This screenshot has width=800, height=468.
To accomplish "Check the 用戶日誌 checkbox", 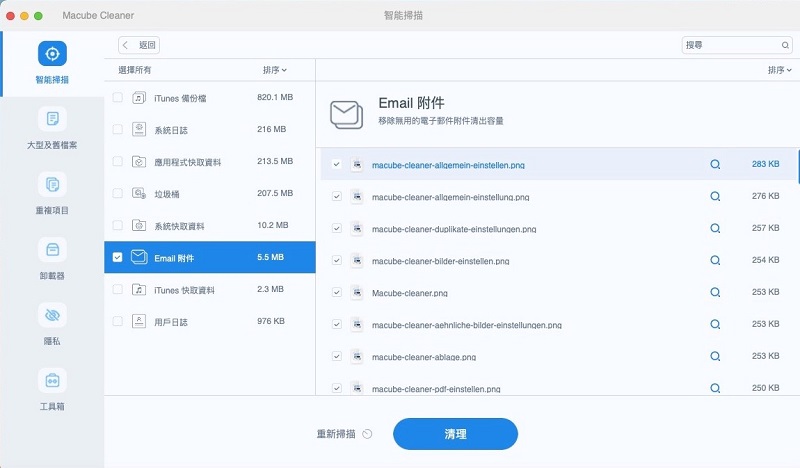I will point(117,321).
